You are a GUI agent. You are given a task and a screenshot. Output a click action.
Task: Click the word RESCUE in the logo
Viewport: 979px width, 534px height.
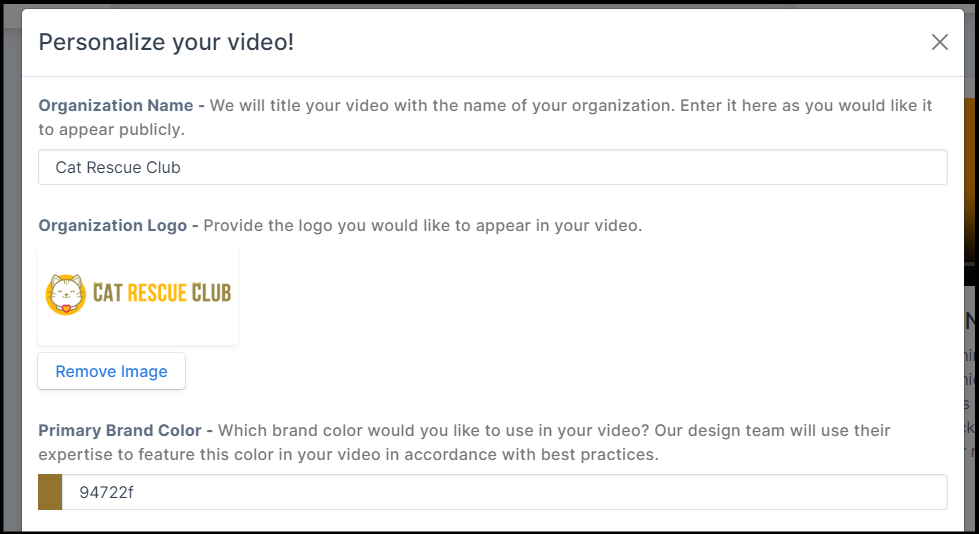tap(159, 293)
